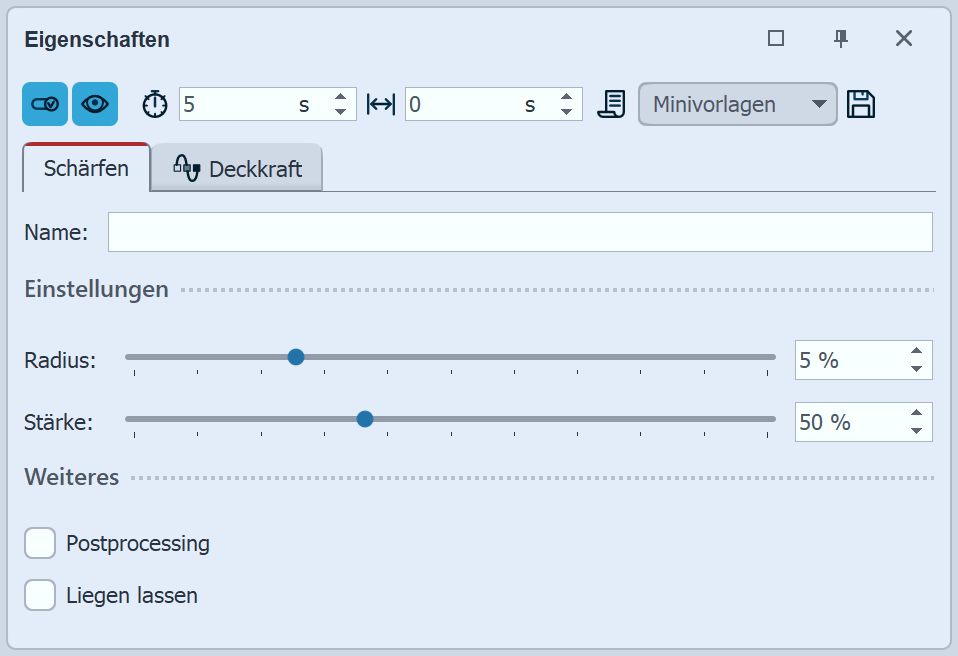The height and width of the screenshot is (656, 958).
Task: Pin the Eigenschaften panel
Action: click(x=841, y=38)
